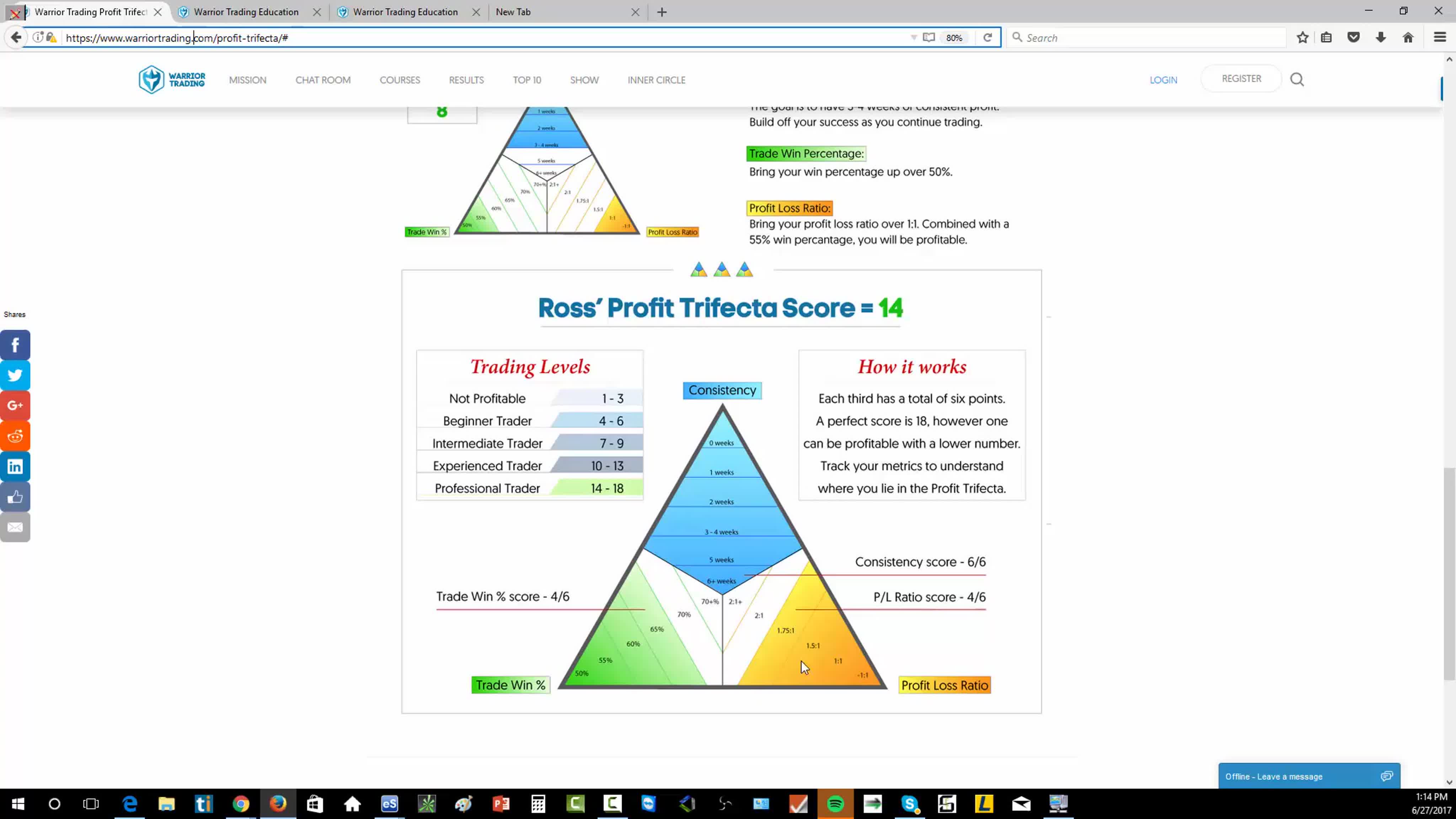Click the Professional Trader 14 - 18 row
Image resolution: width=1456 pixels, height=819 pixels.
[530, 488]
